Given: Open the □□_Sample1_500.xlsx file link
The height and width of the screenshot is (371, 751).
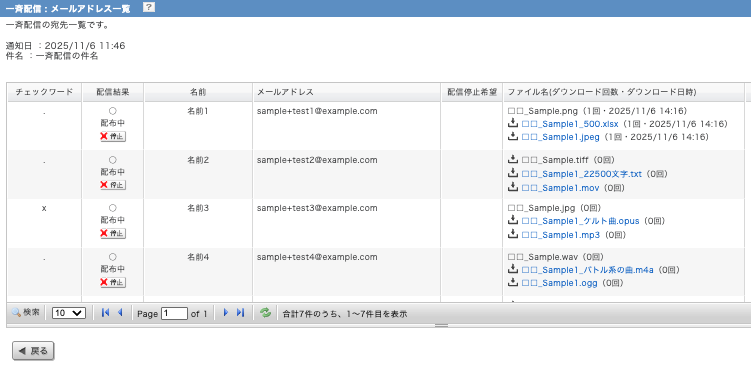Looking at the screenshot, I should 570,124.
